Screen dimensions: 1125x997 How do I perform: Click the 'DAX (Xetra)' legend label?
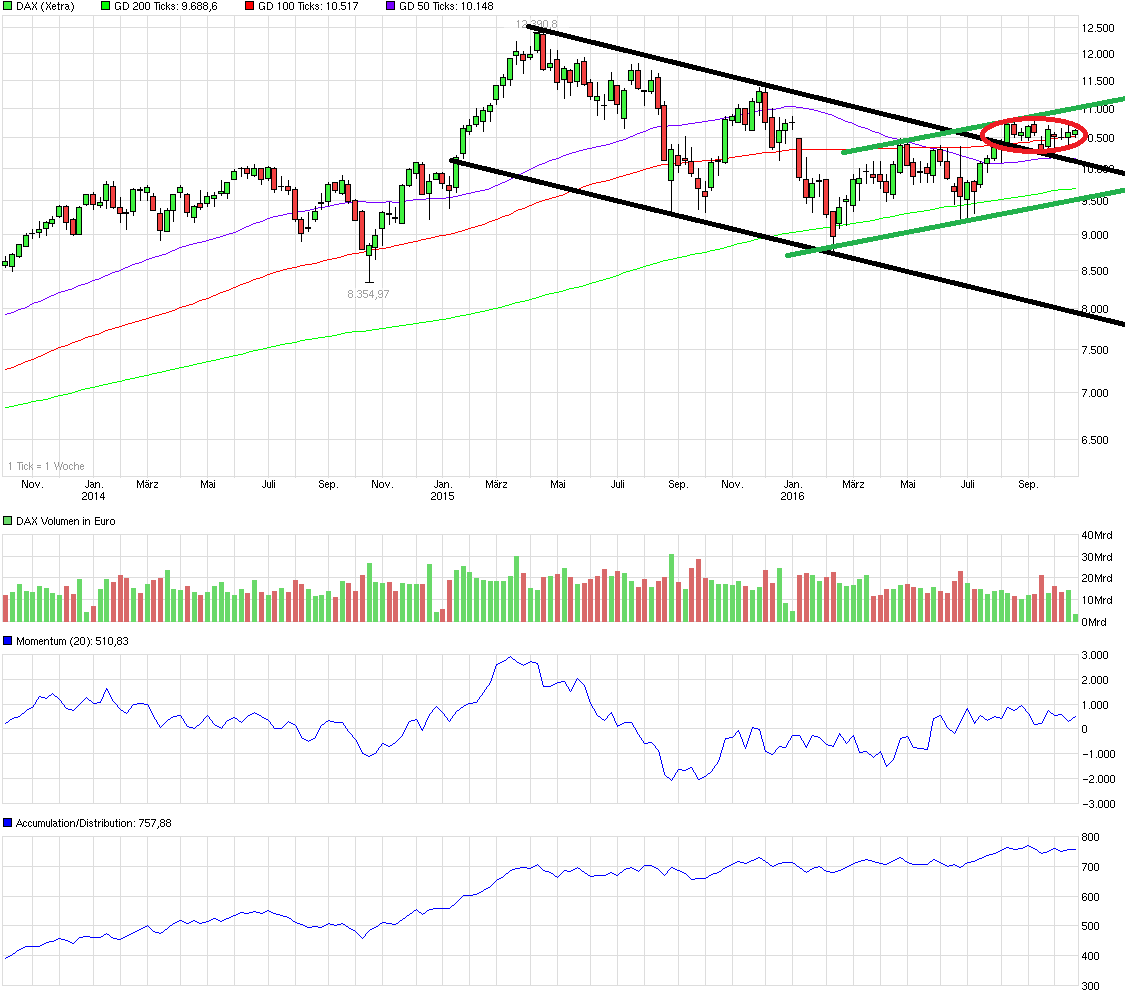45,6
